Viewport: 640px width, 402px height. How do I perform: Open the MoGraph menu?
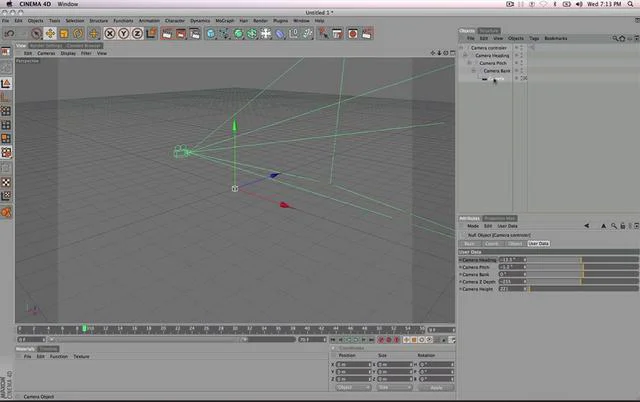coord(224,20)
